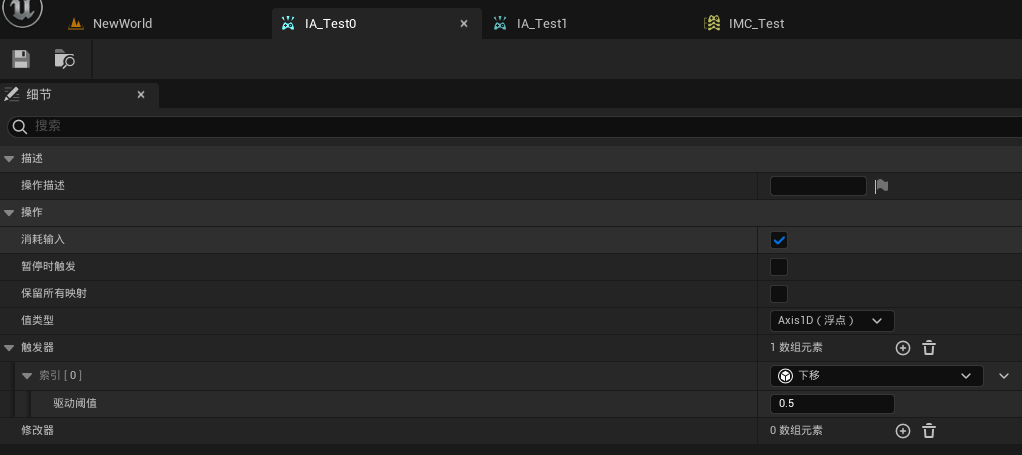
Task: Open the 下移 trigger type dropdown
Action: click(x=876, y=376)
